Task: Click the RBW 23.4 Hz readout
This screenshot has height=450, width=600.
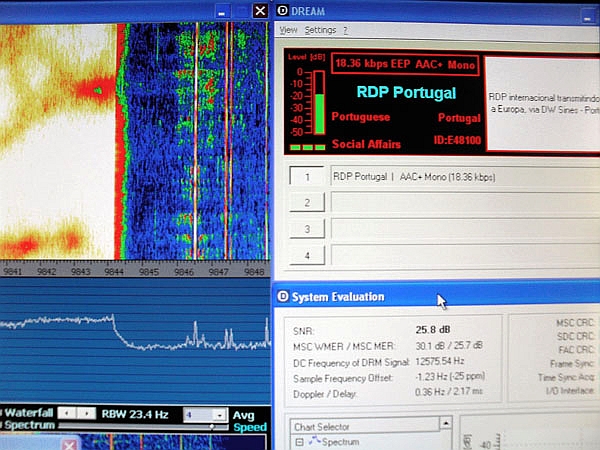Action: pos(135,414)
